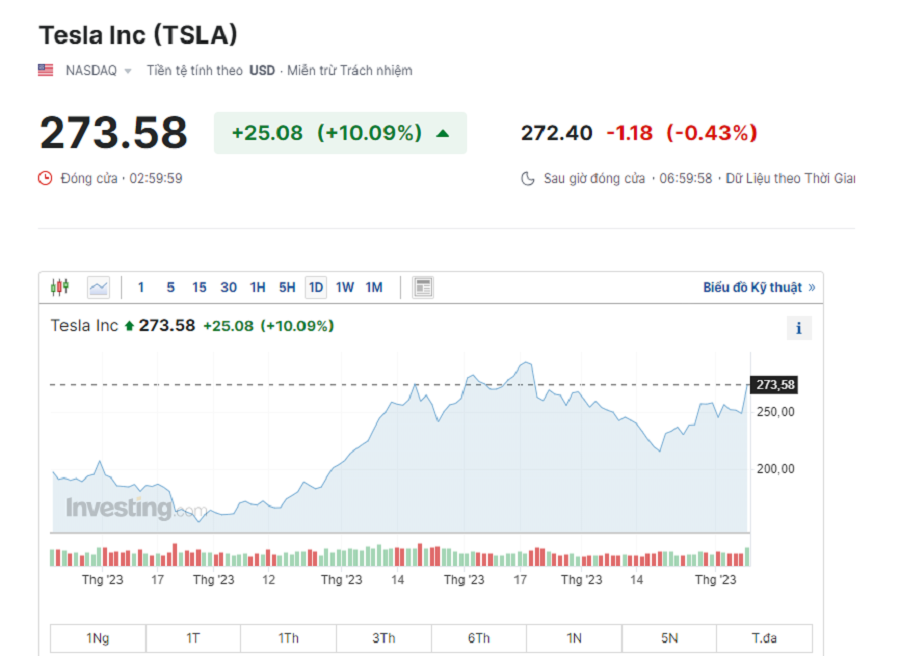Click the after-hours moon icon

tap(528, 178)
